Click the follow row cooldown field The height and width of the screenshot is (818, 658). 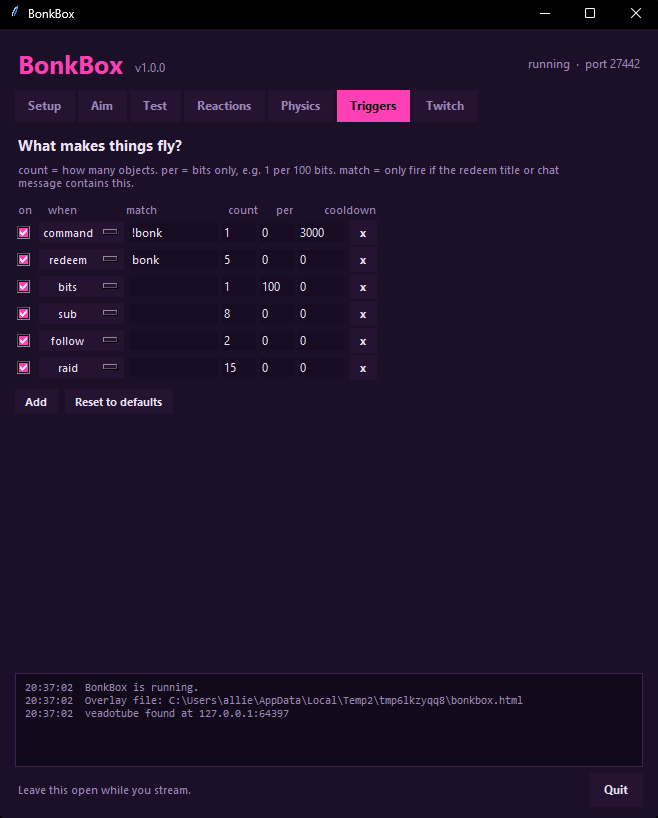(320, 341)
